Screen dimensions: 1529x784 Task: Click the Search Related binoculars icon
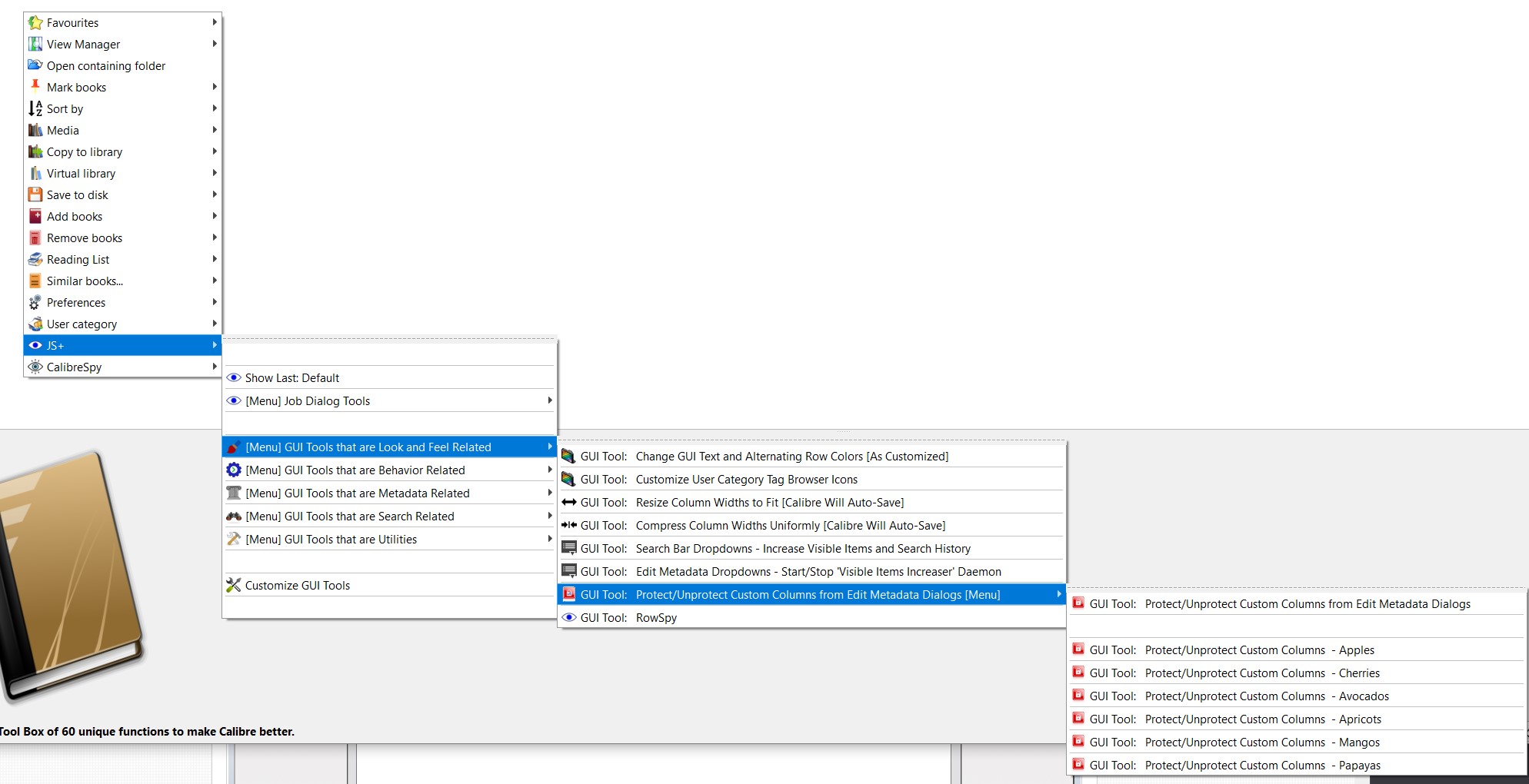[x=234, y=517]
